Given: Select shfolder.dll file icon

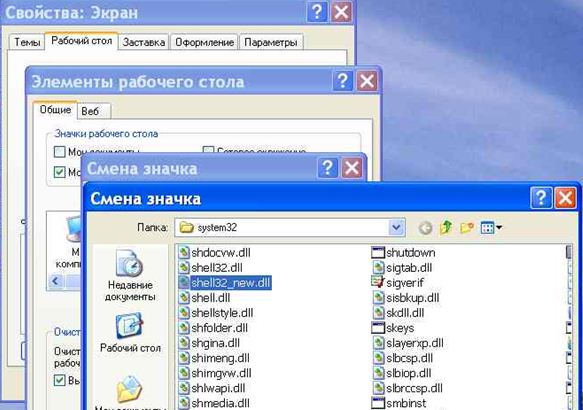Looking at the screenshot, I should 184,328.
